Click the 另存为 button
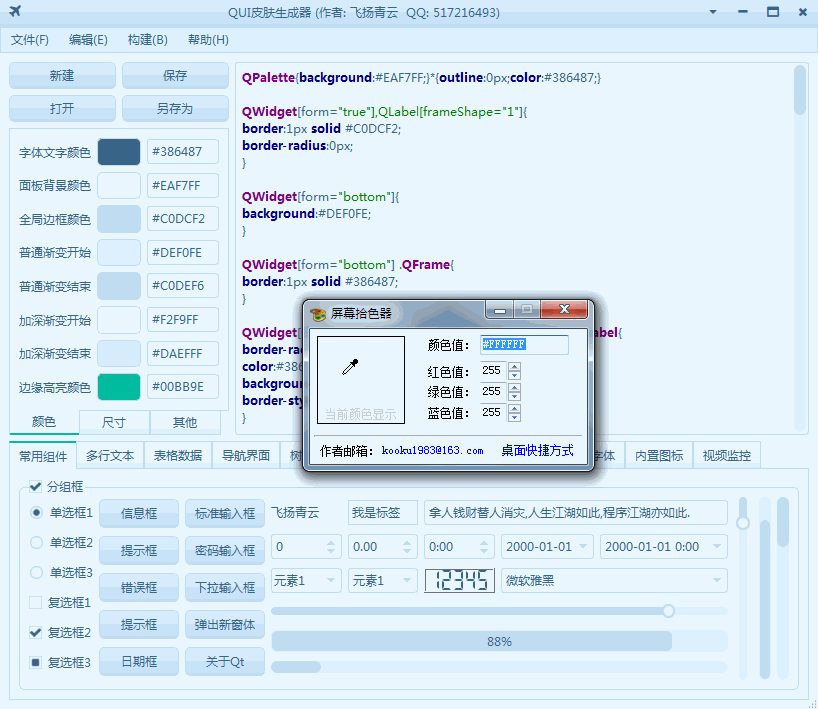The width and height of the screenshot is (818, 709). [175, 109]
